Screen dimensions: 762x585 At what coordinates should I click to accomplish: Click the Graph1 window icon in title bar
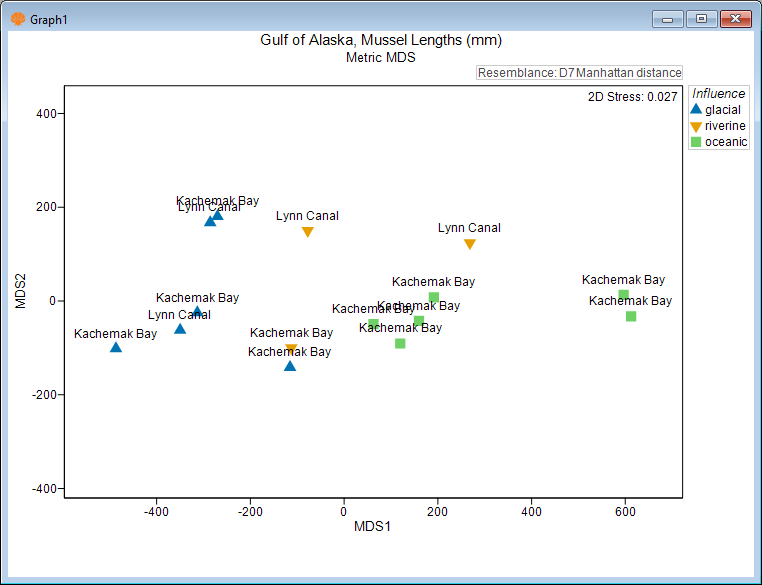coord(17,18)
